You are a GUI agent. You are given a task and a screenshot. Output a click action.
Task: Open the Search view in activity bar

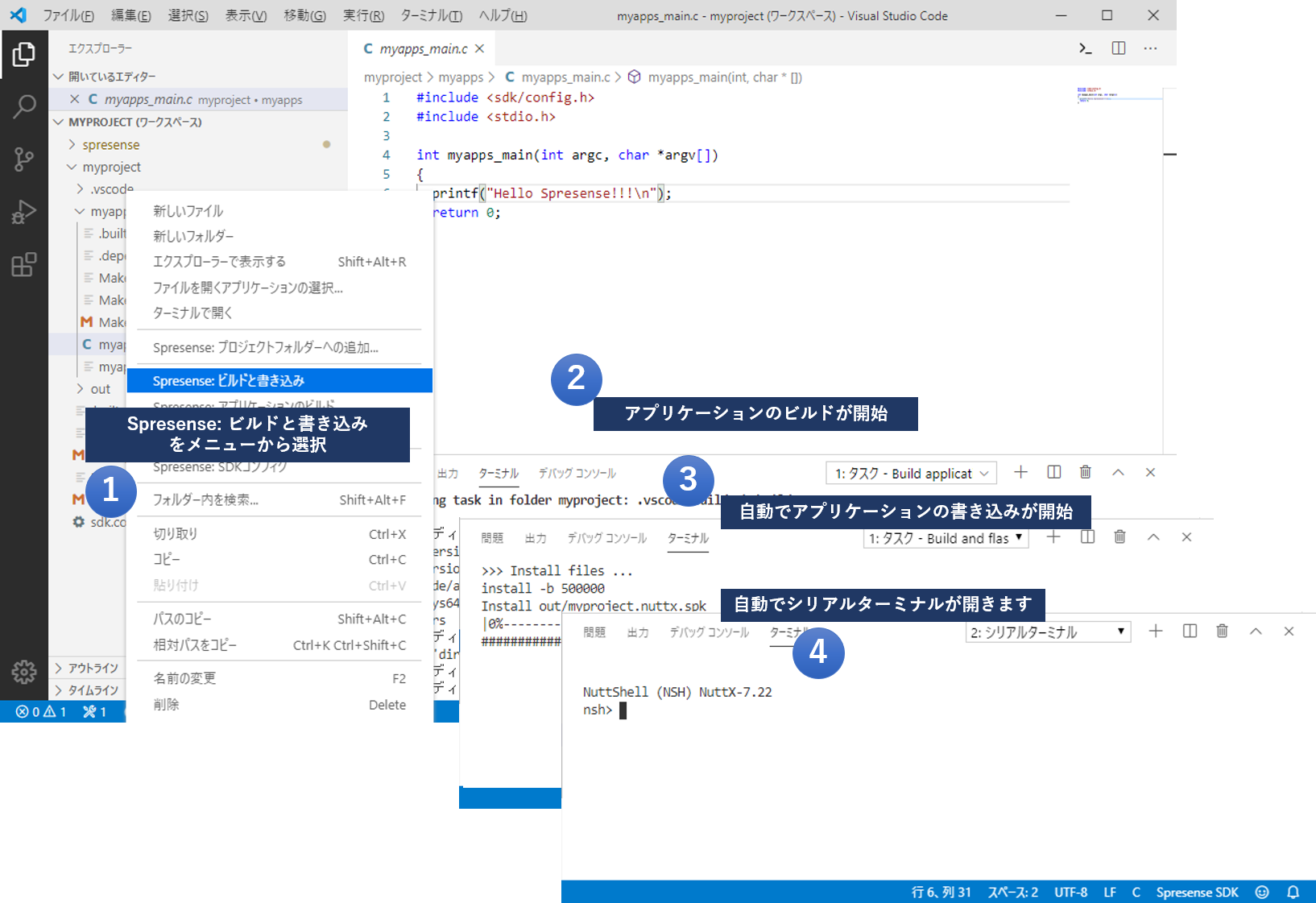tap(24, 106)
